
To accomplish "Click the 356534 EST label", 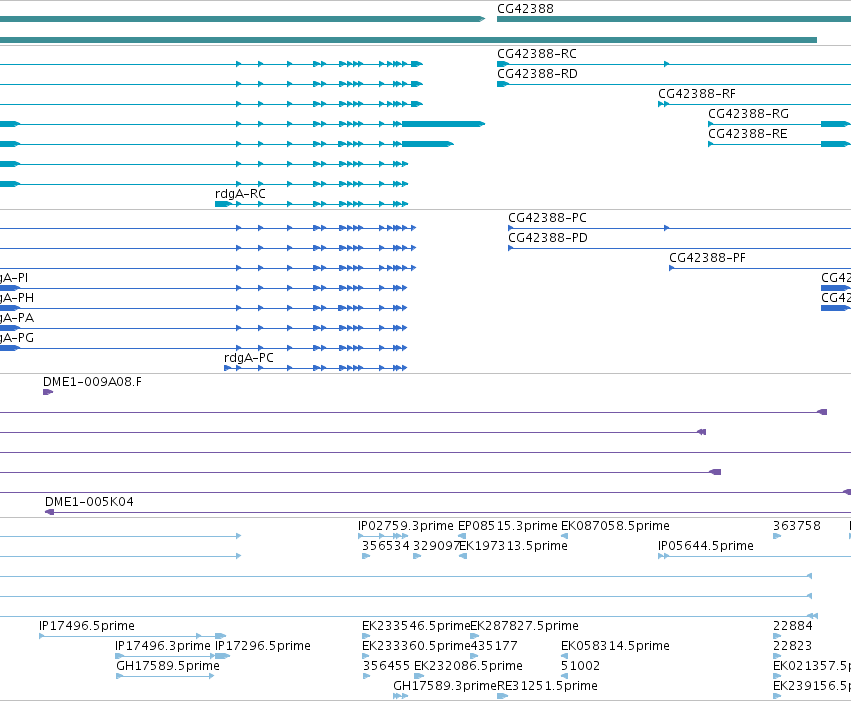I will pyautogui.click(x=386, y=546).
